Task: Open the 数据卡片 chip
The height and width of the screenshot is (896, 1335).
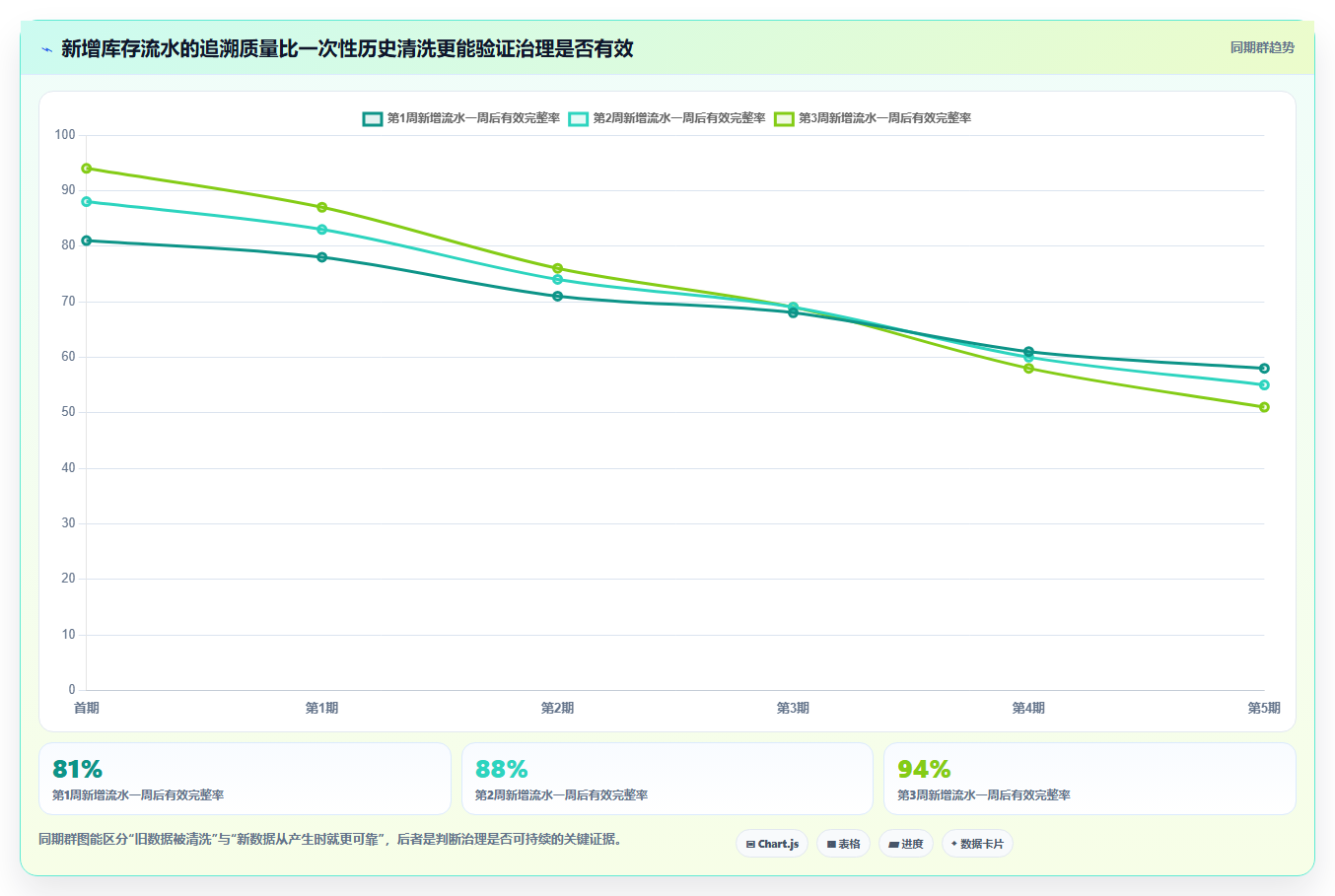Action: [x=977, y=844]
